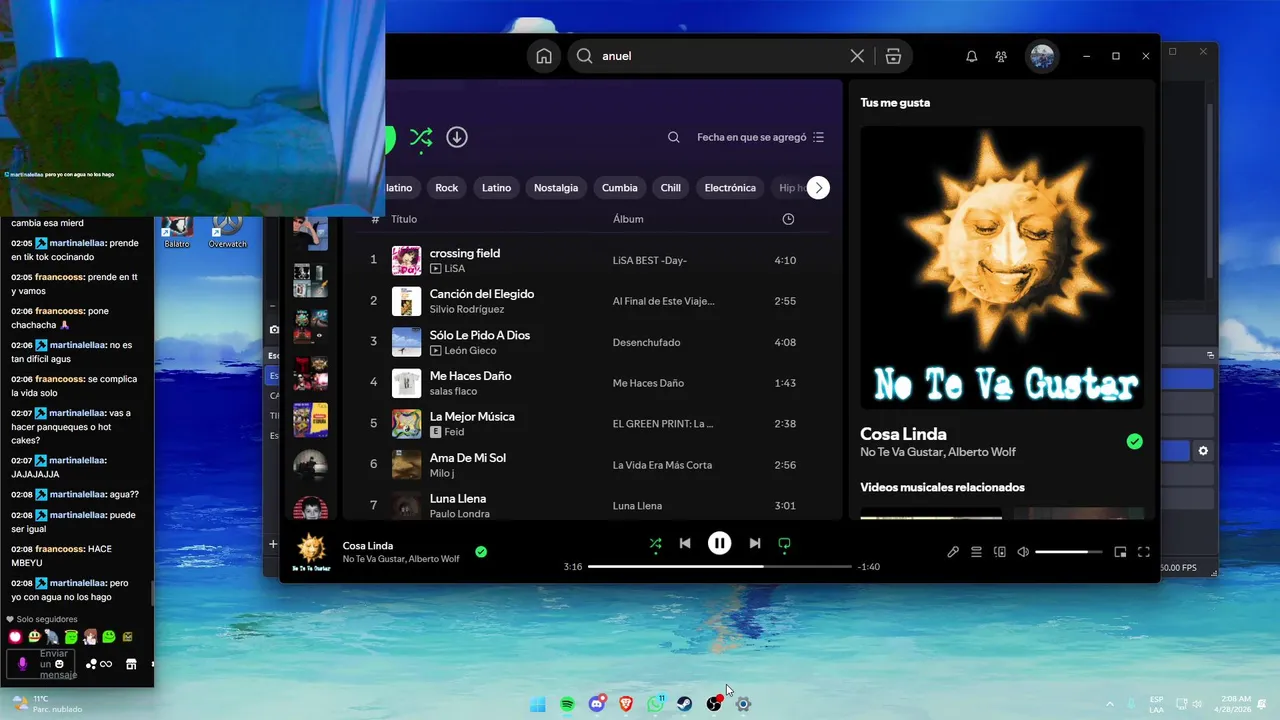Open the Spotify profile avatar menu
The width and height of the screenshot is (1280, 720).
tap(1043, 56)
